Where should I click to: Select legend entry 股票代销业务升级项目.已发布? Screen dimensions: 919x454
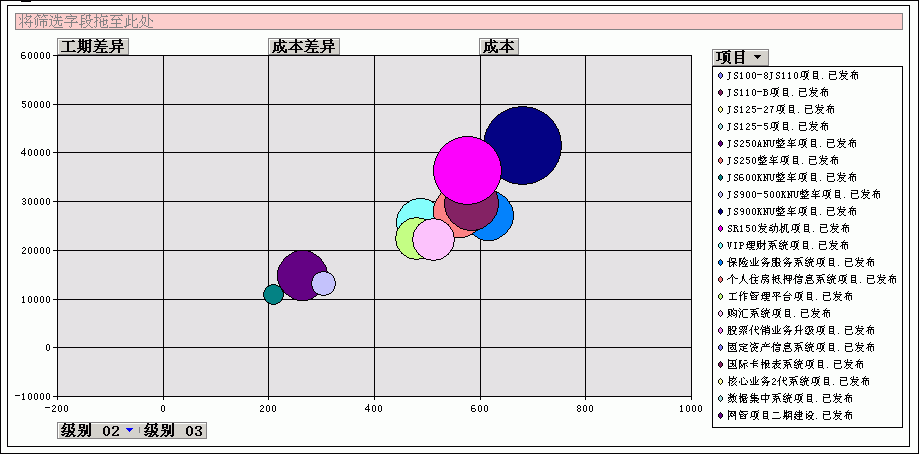point(797,330)
